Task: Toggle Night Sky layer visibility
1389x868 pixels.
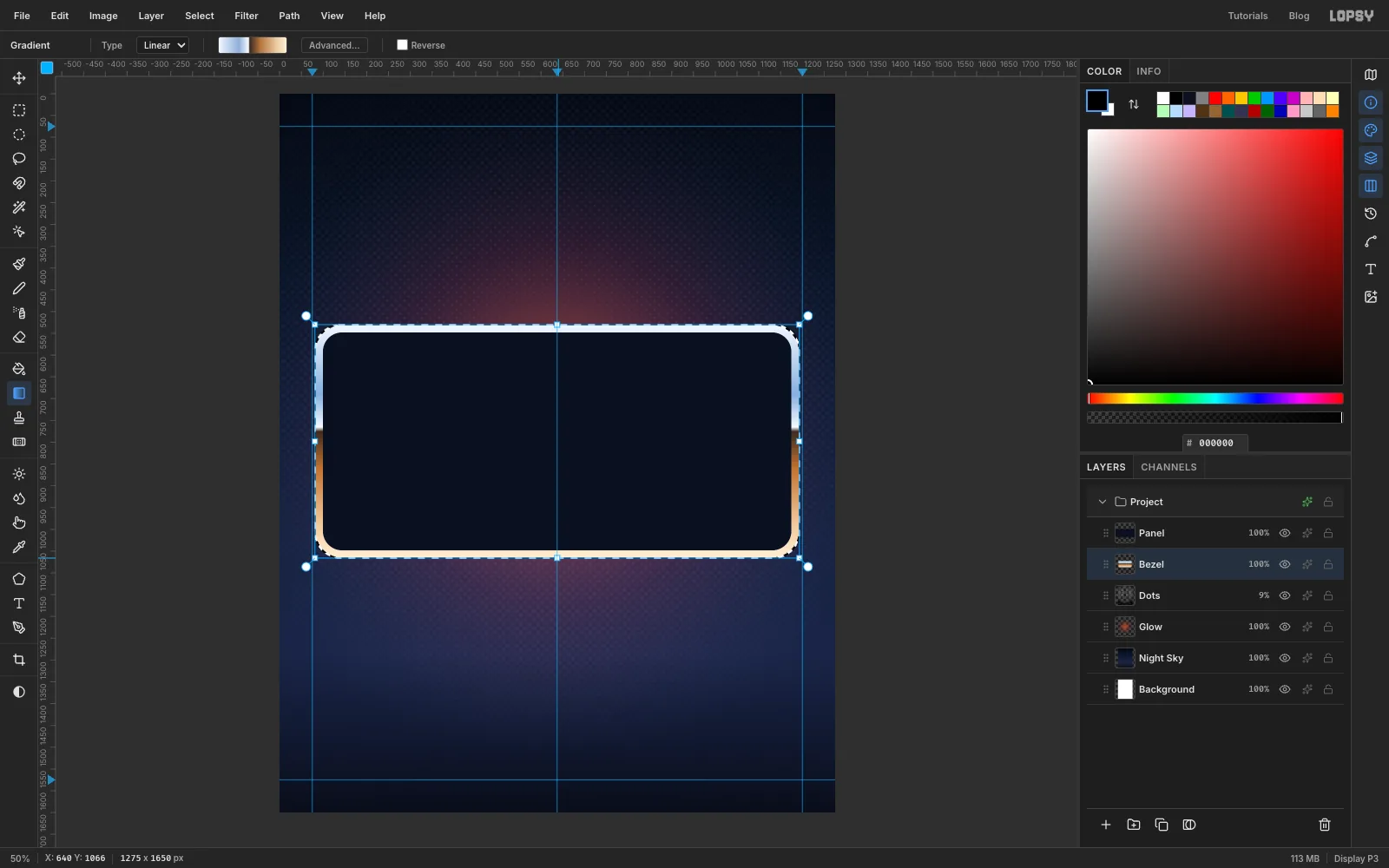Action: [1285, 658]
